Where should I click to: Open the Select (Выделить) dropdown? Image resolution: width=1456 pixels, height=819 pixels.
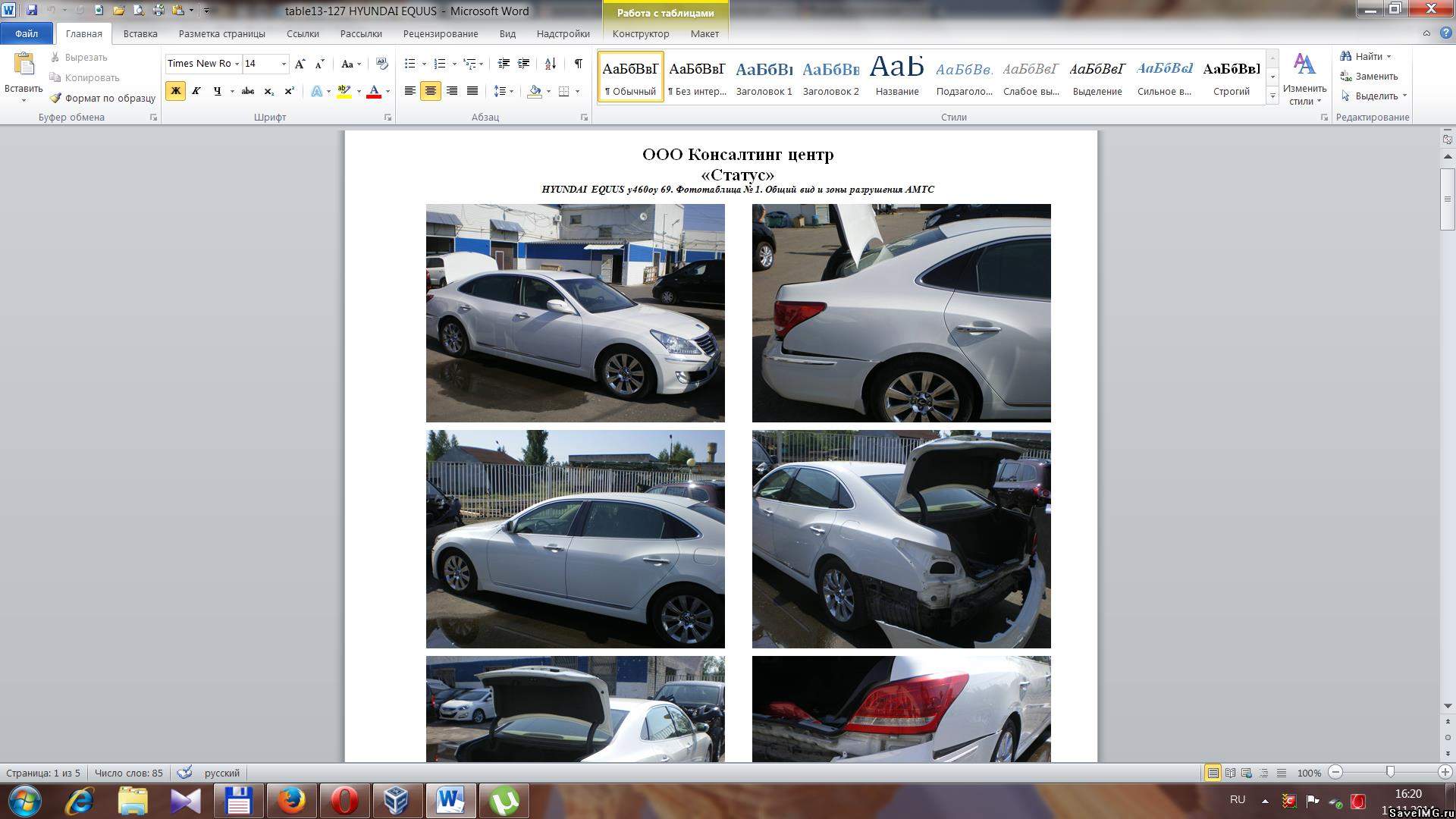point(1373,96)
